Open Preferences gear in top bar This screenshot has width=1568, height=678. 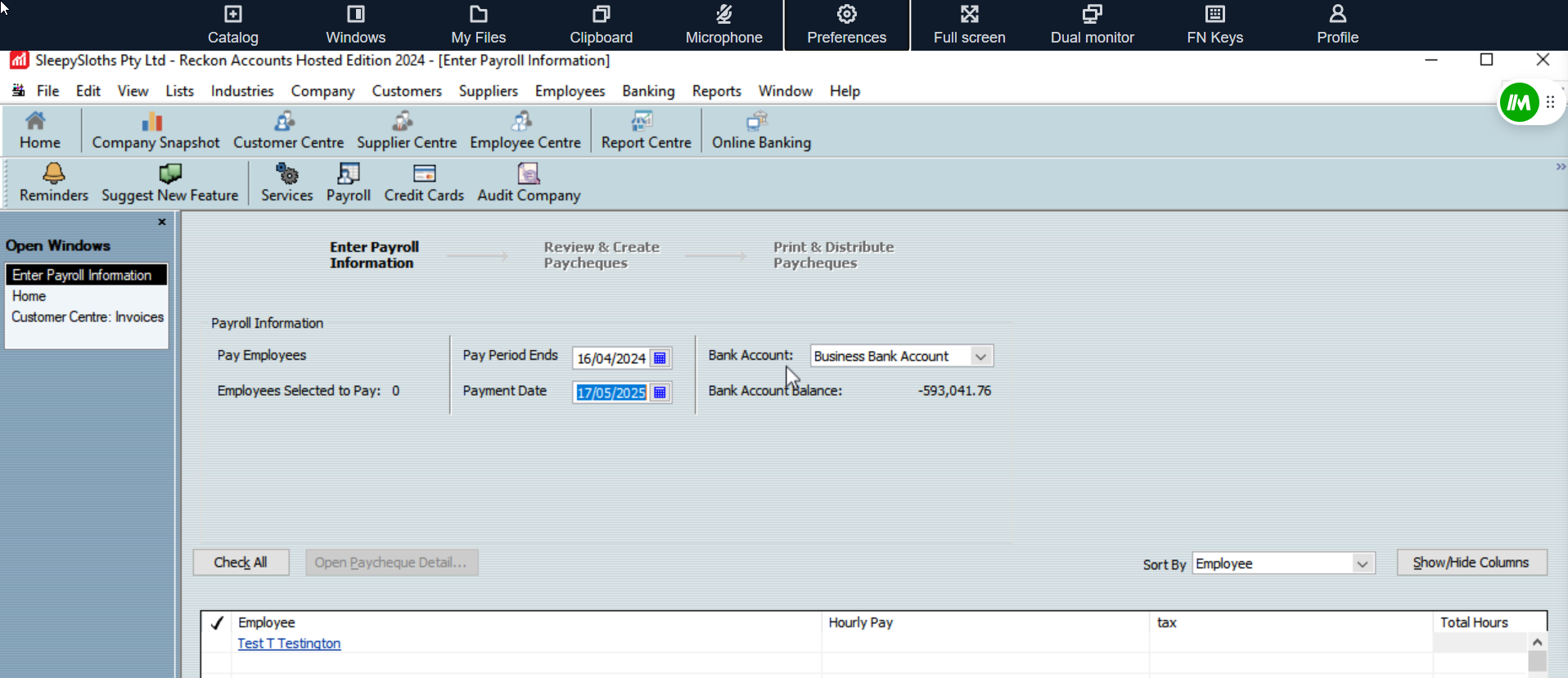point(846,25)
